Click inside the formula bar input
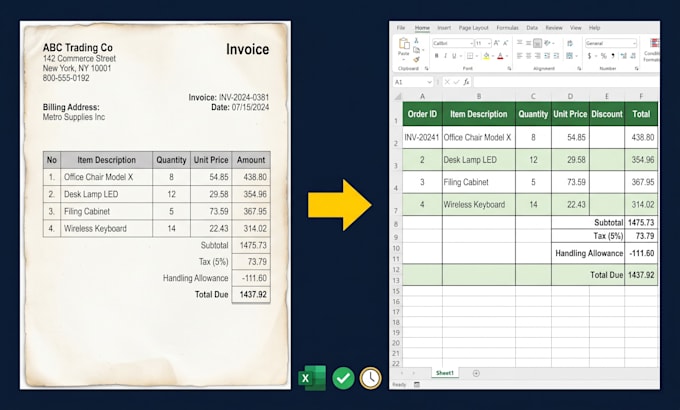Image resolution: width=680 pixels, height=410 pixels. pyautogui.click(x=566, y=82)
